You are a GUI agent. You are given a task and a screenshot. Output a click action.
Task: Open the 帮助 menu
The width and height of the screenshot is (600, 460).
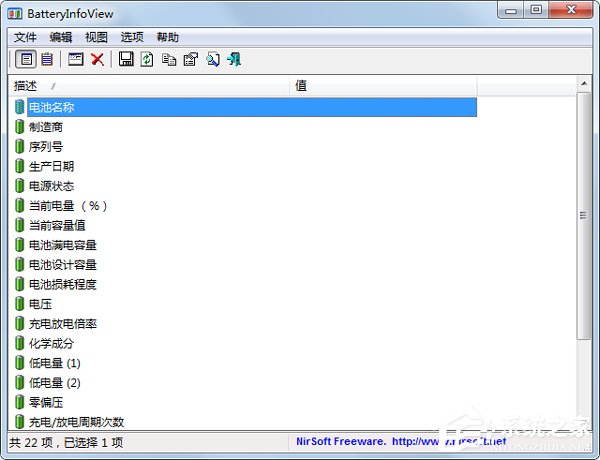coord(168,37)
